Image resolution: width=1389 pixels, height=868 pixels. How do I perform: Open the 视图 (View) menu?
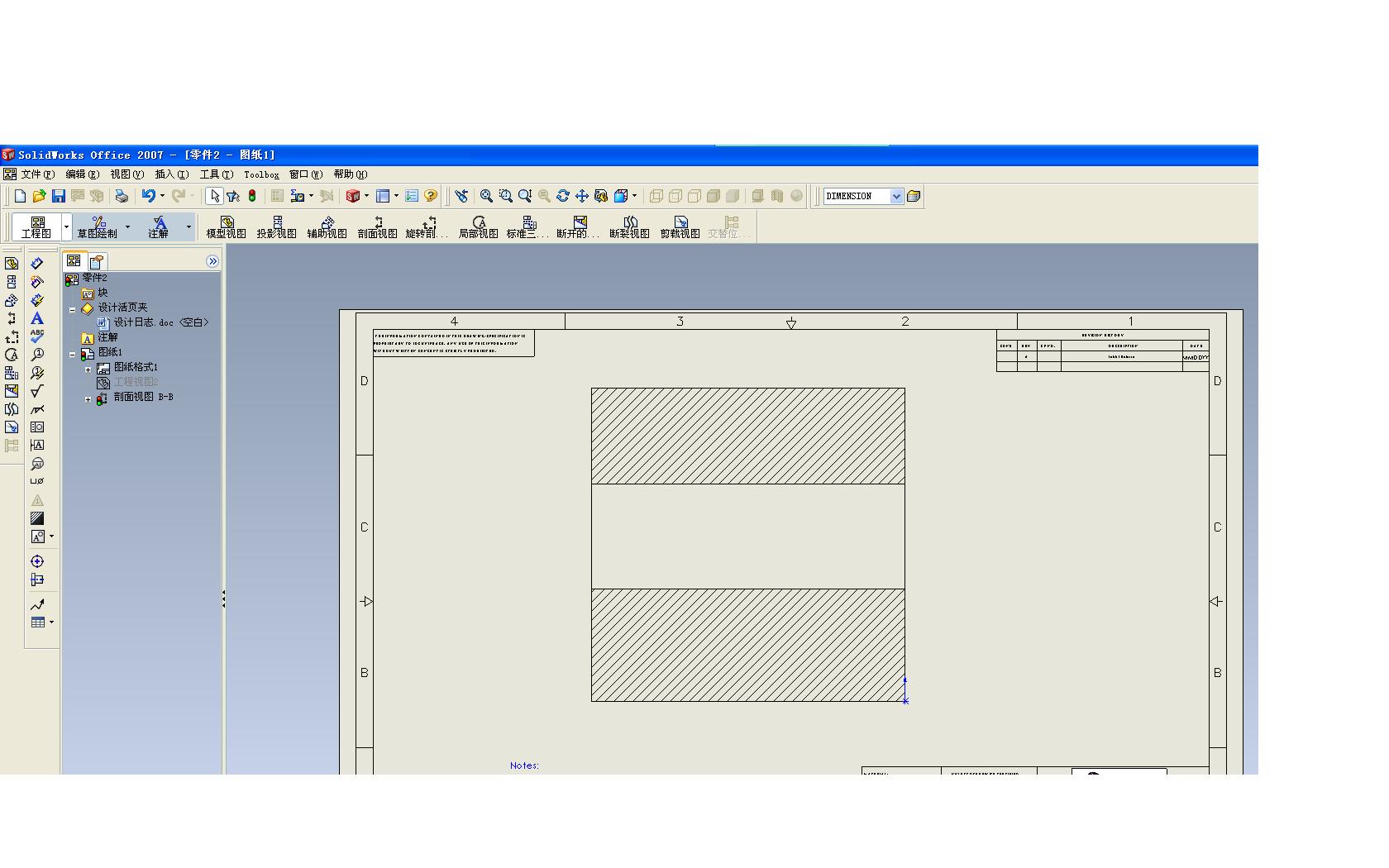[x=126, y=174]
